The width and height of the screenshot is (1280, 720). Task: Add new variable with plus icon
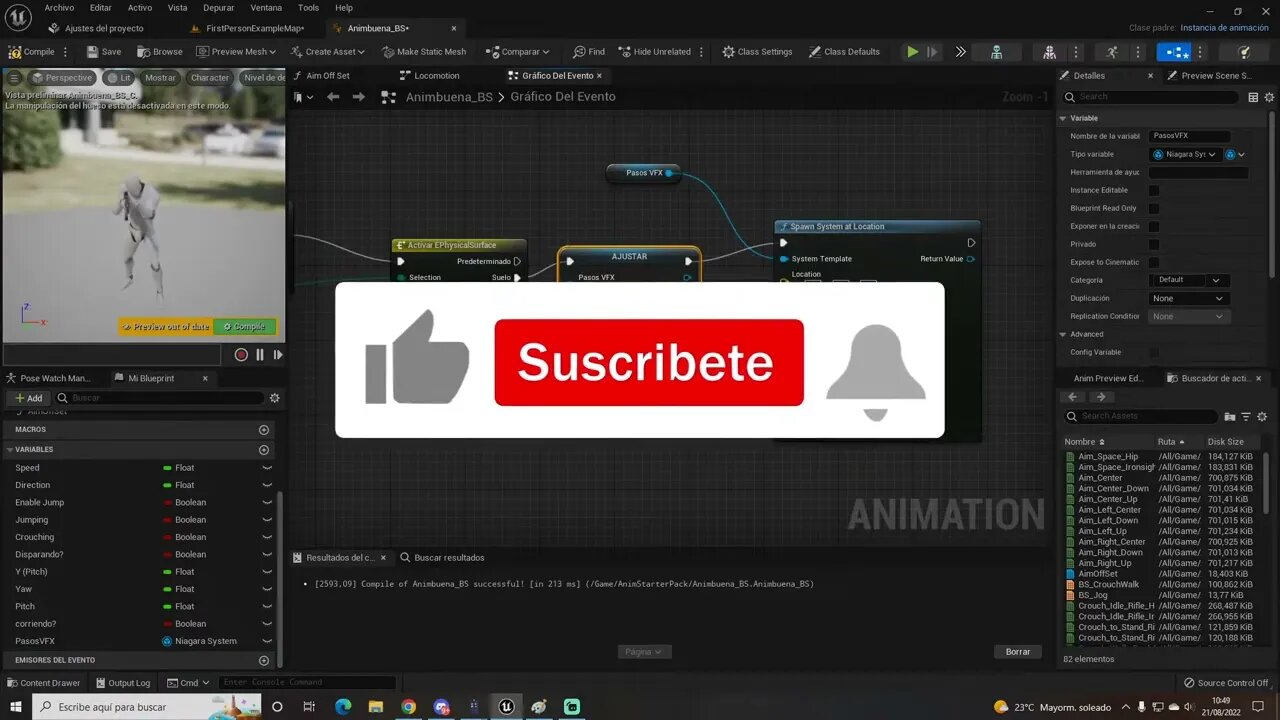coord(264,450)
